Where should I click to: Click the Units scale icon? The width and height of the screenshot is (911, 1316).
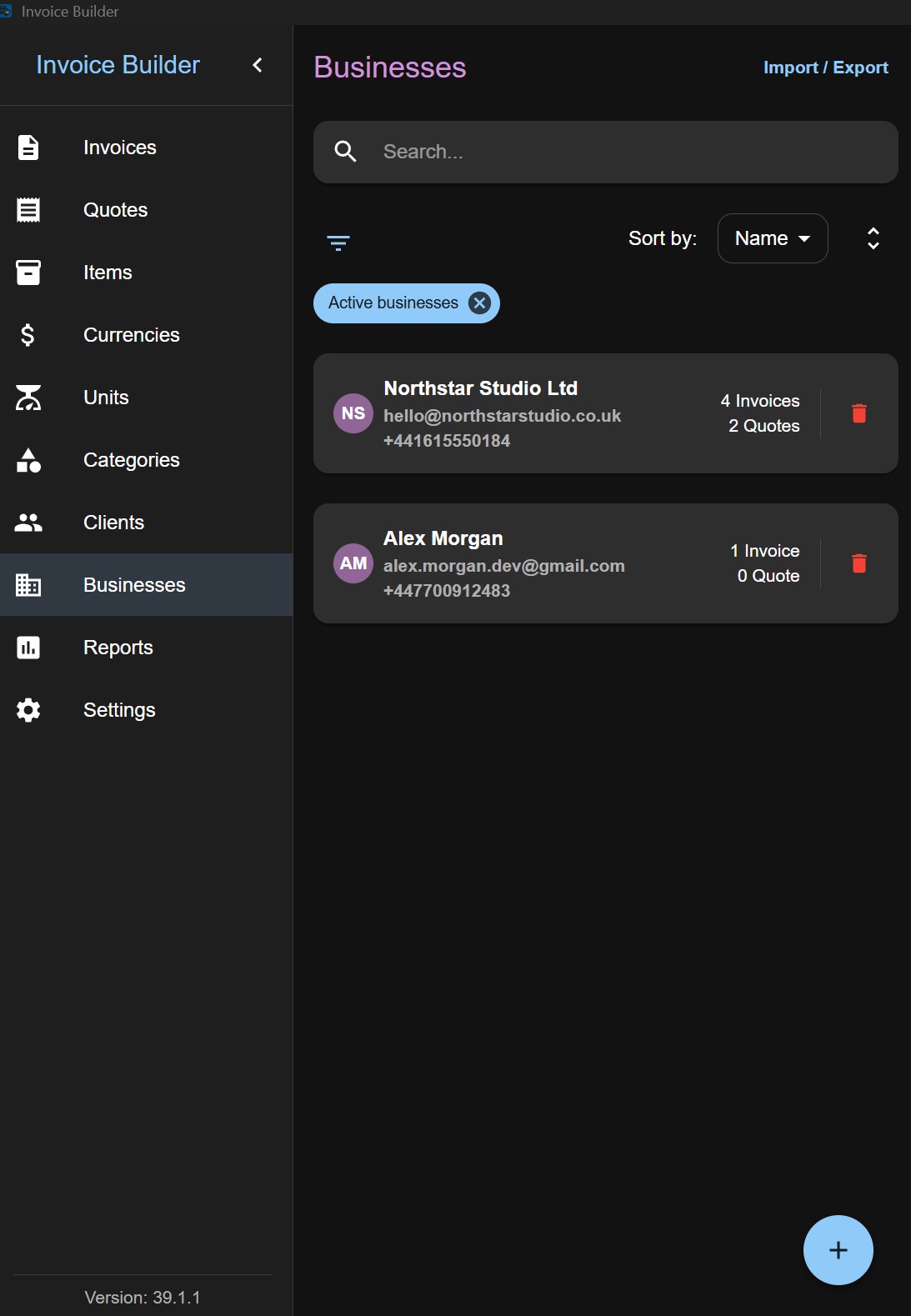[x=28, y=398]
